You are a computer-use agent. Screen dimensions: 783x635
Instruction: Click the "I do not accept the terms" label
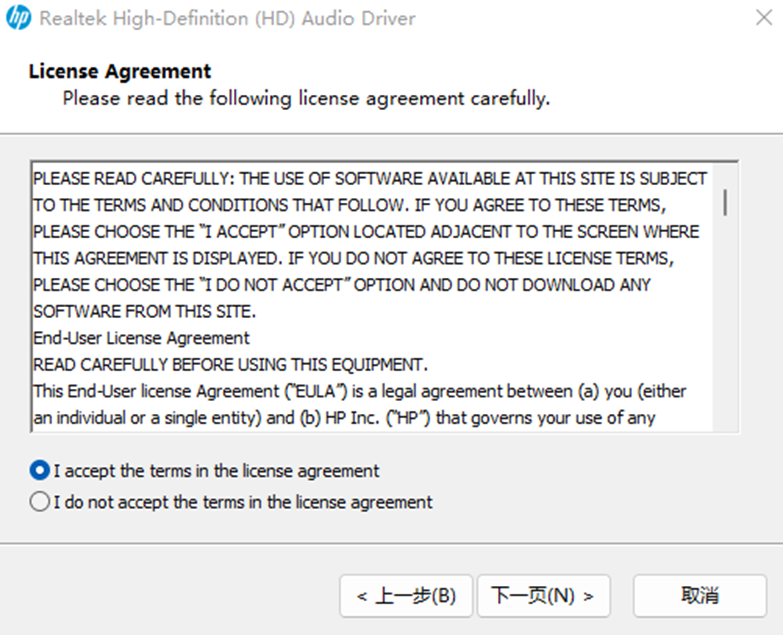tap(243, 502)
